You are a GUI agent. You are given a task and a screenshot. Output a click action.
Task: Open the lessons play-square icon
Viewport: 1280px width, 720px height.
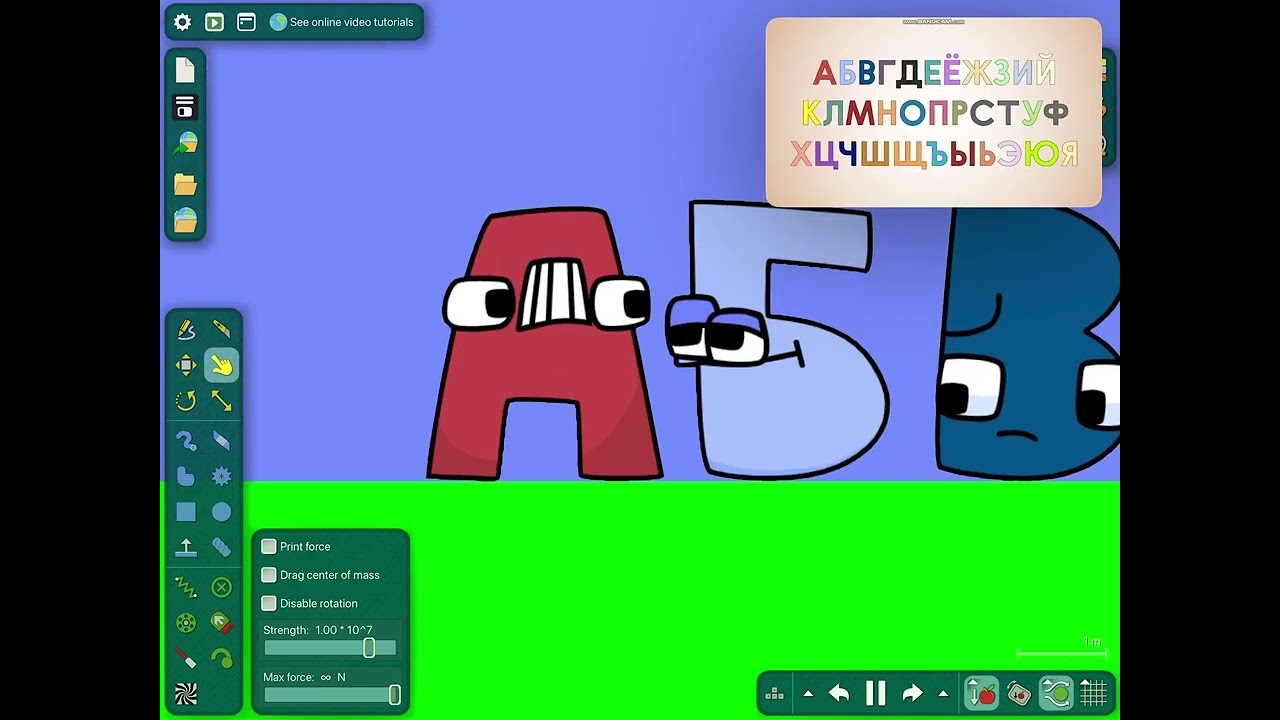[214, 22]
